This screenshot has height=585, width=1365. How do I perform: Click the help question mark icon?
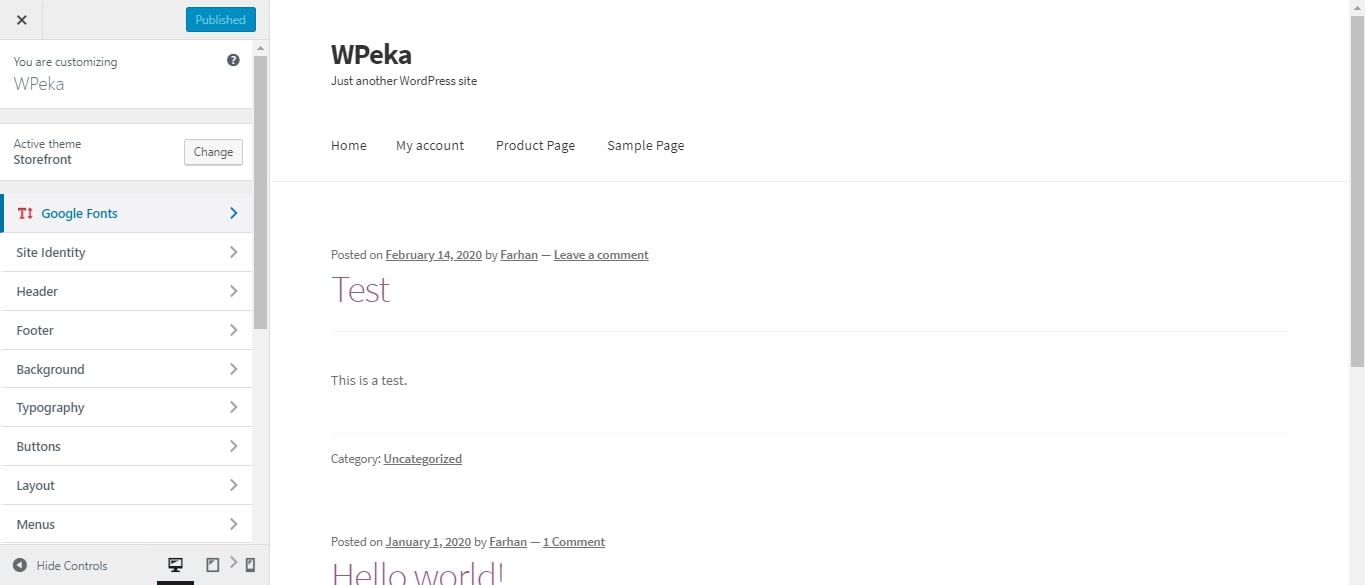pyautogui.click(x=233, y=60)
